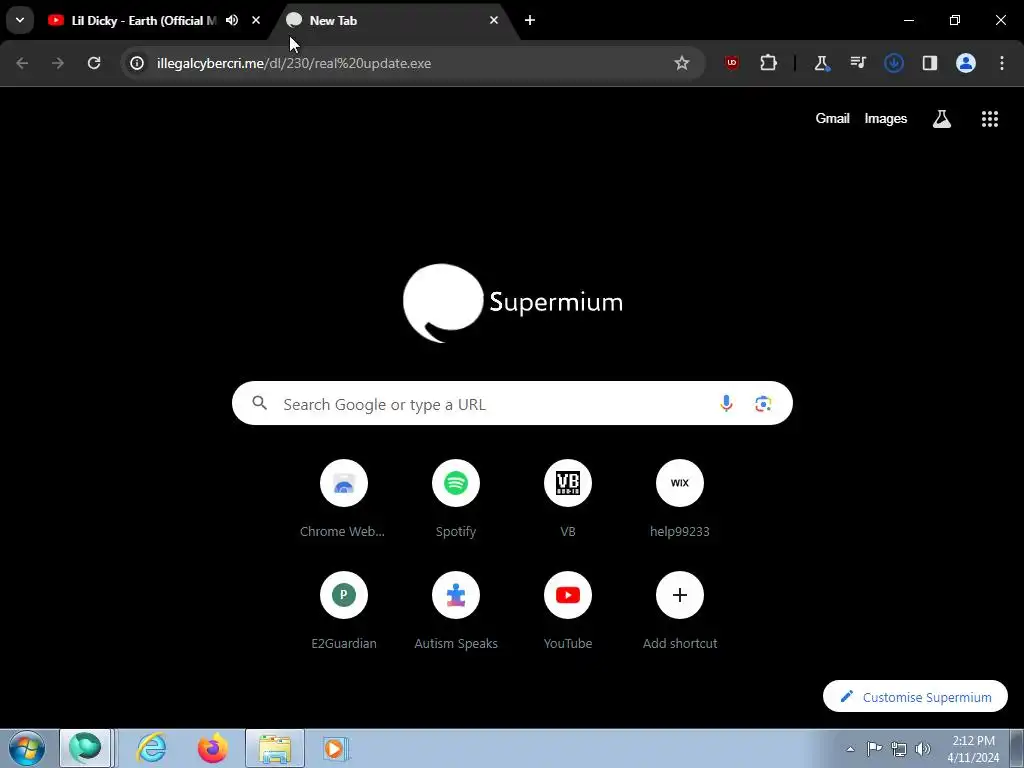Focus the Search Google or type a URL box
This screenshot has width=1024, height=768.
click(512, 404)
